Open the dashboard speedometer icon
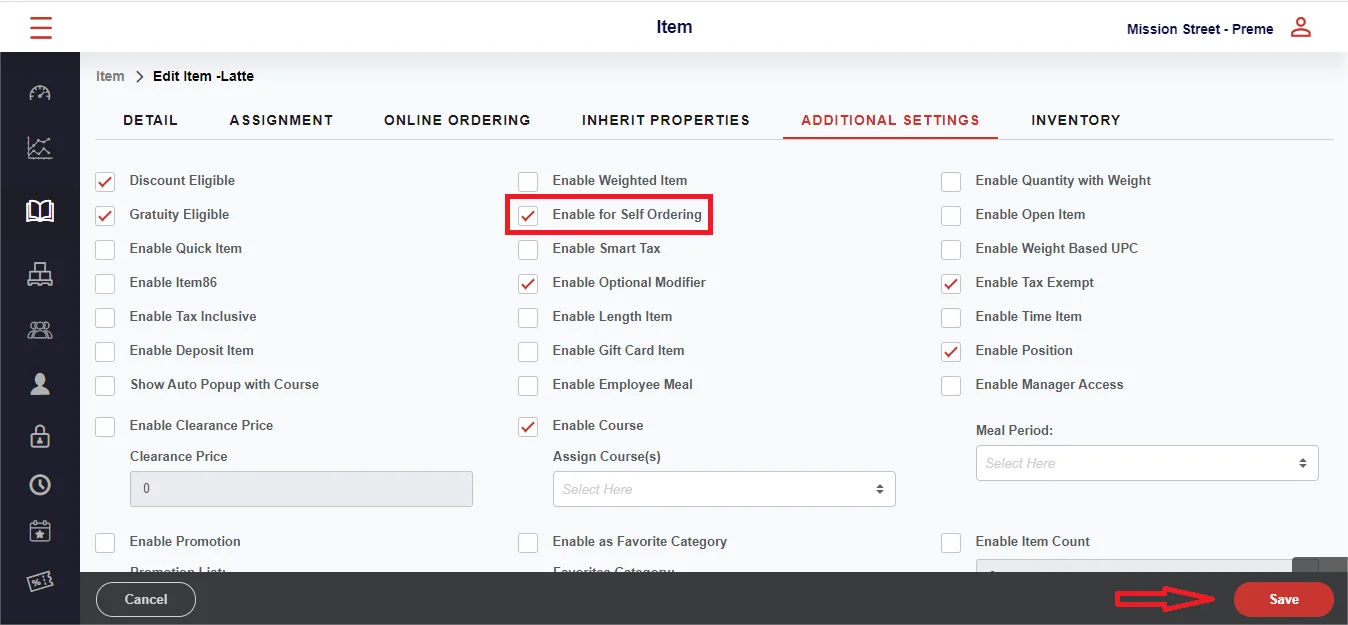 click(40, 93)
